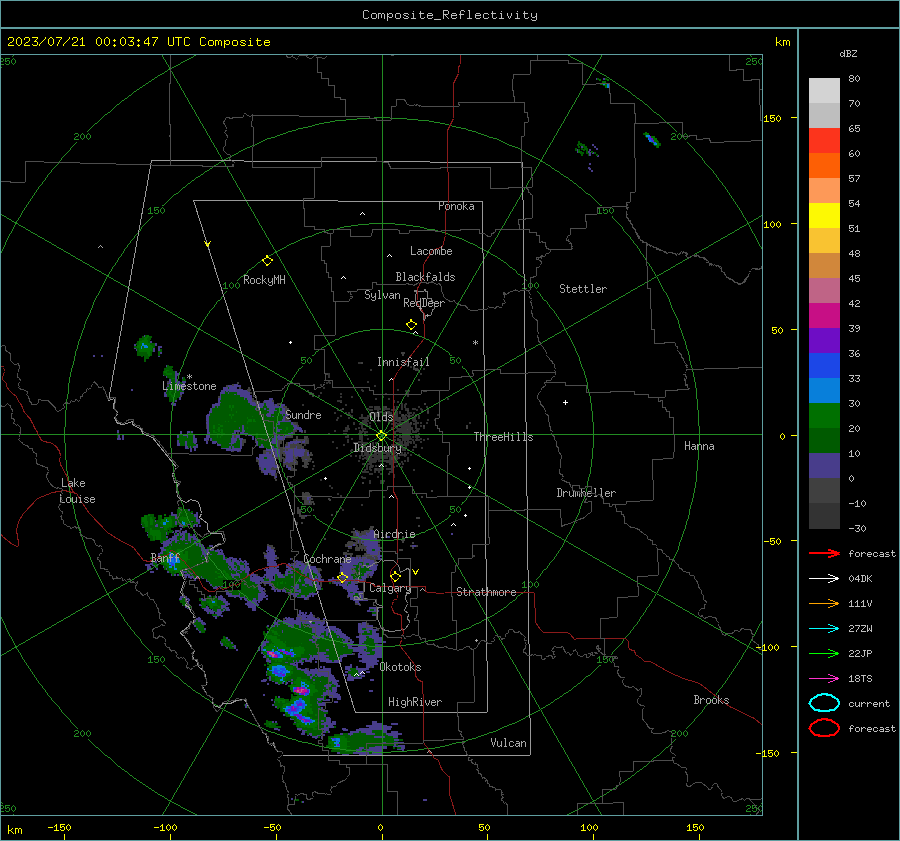The height and width of the screenshot is (841, 900).
Task: Click the magenta storm core southwest of Okotoks
Action: pyautogui.click(x=301, y=689)
